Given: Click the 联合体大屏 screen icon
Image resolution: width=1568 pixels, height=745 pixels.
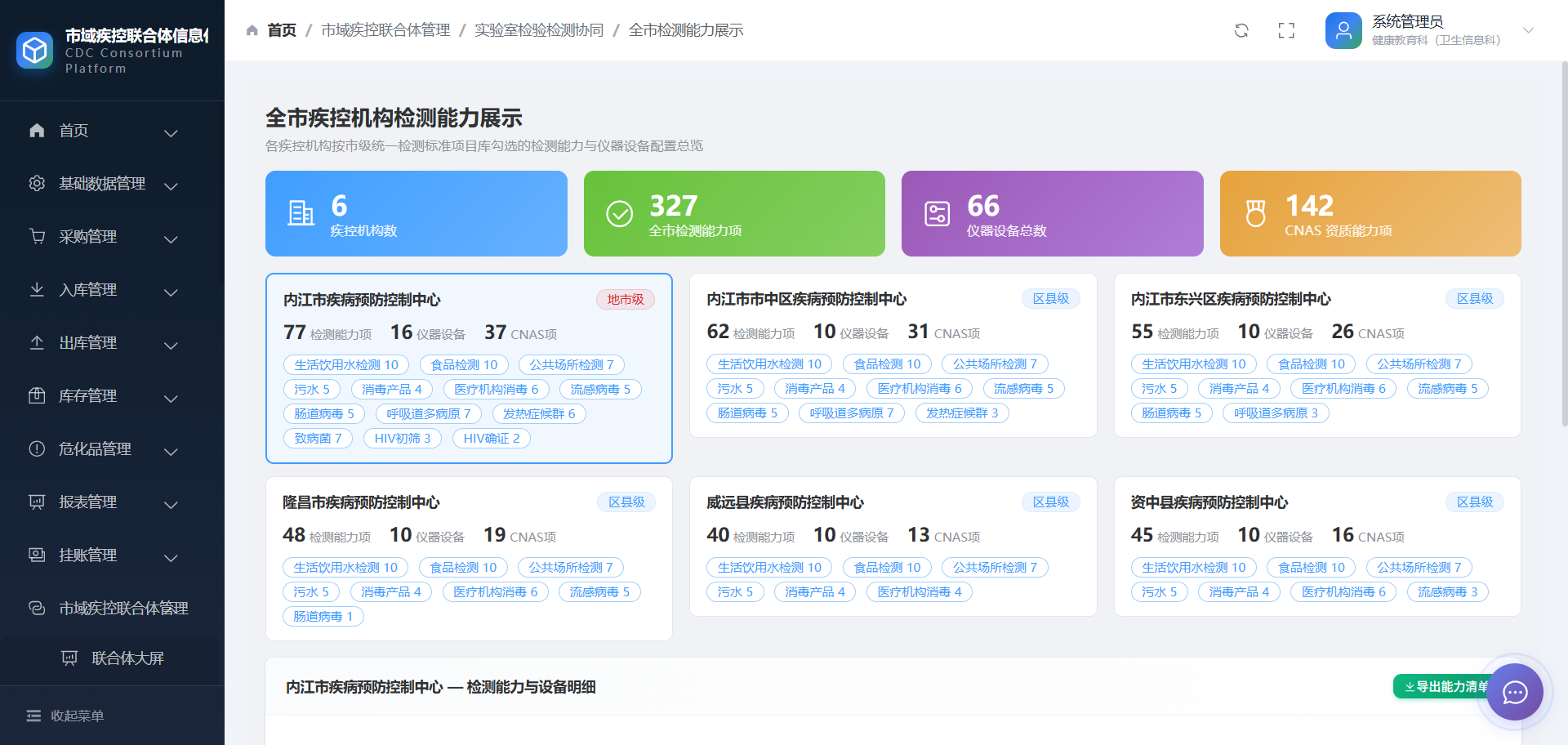Looking at the screenshot, I should click(x=69, y=658).
